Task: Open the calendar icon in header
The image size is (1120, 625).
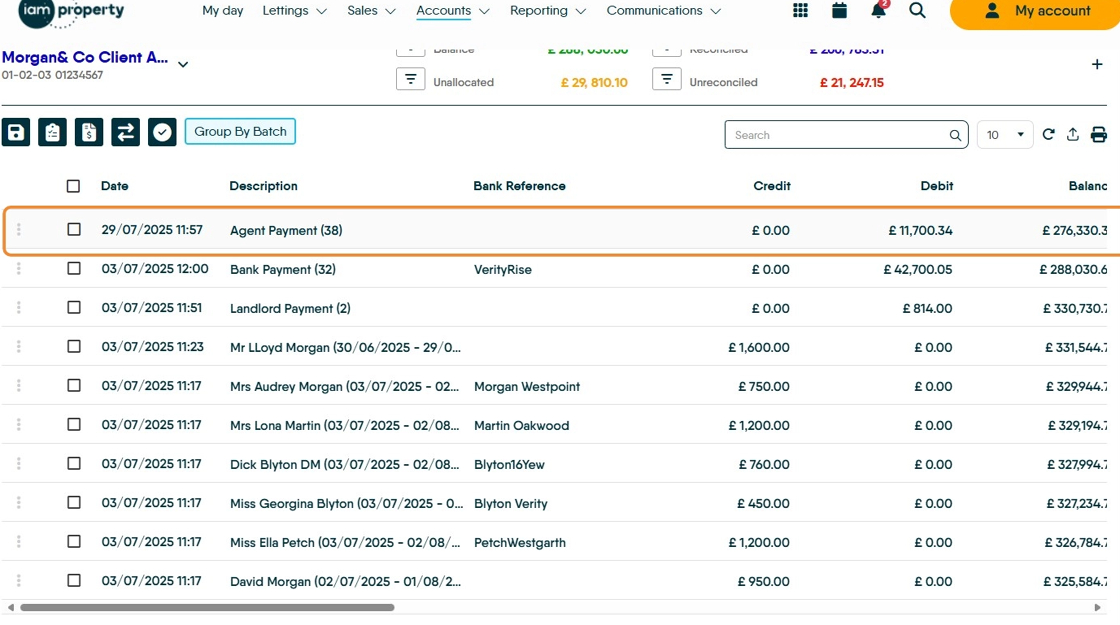Action: tap(839, 11)
